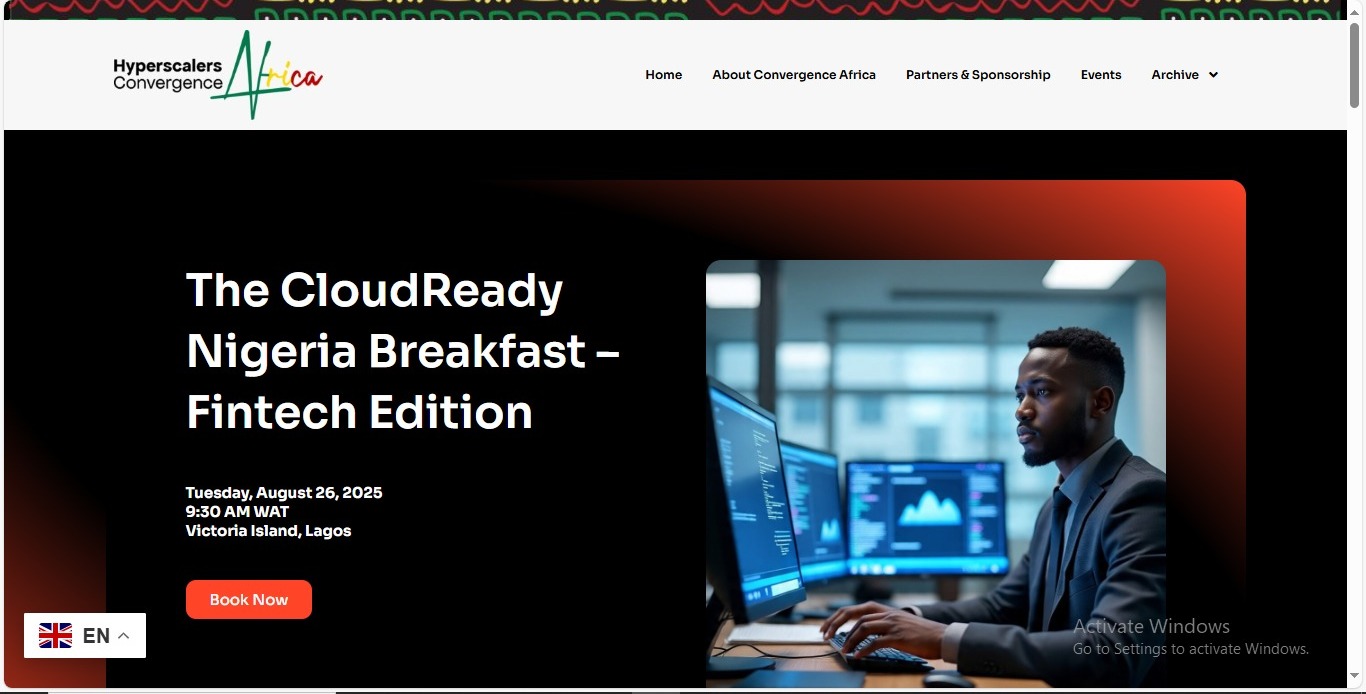Collapse the EN selector using its chevron
The height and width of the screenshot is (694, 1366).
(x=123, y=634)
